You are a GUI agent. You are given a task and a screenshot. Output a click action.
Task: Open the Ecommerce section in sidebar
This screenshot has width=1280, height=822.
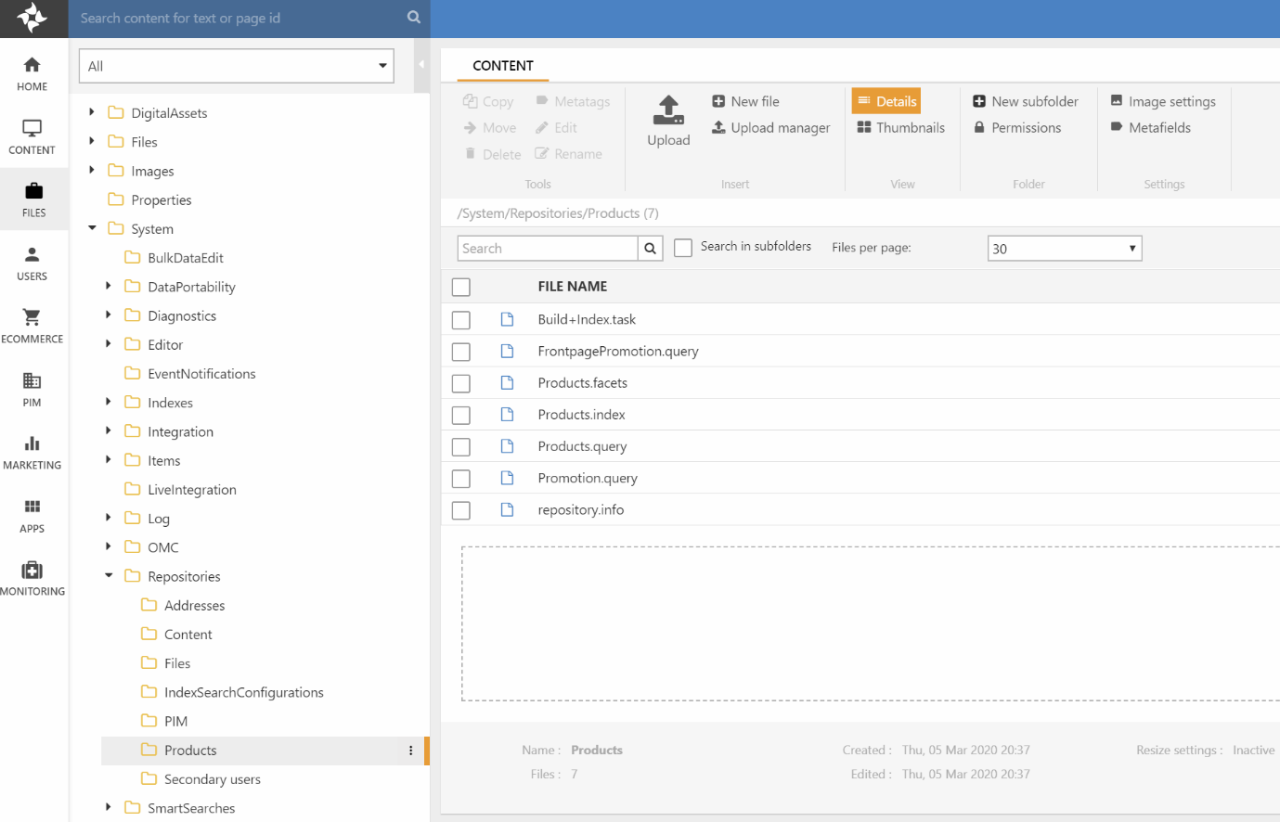(x=32, y=326)
